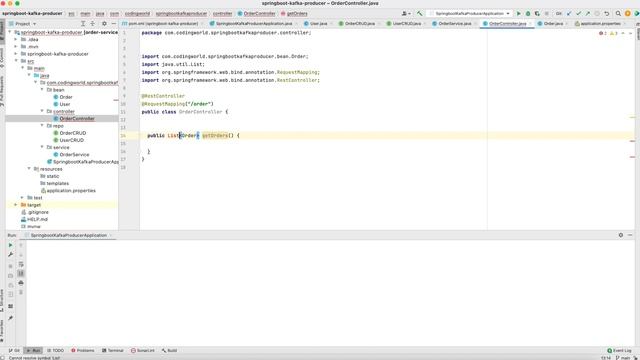Minimize the Run tool window
This screenshot has width=640, height=360.
630,235
